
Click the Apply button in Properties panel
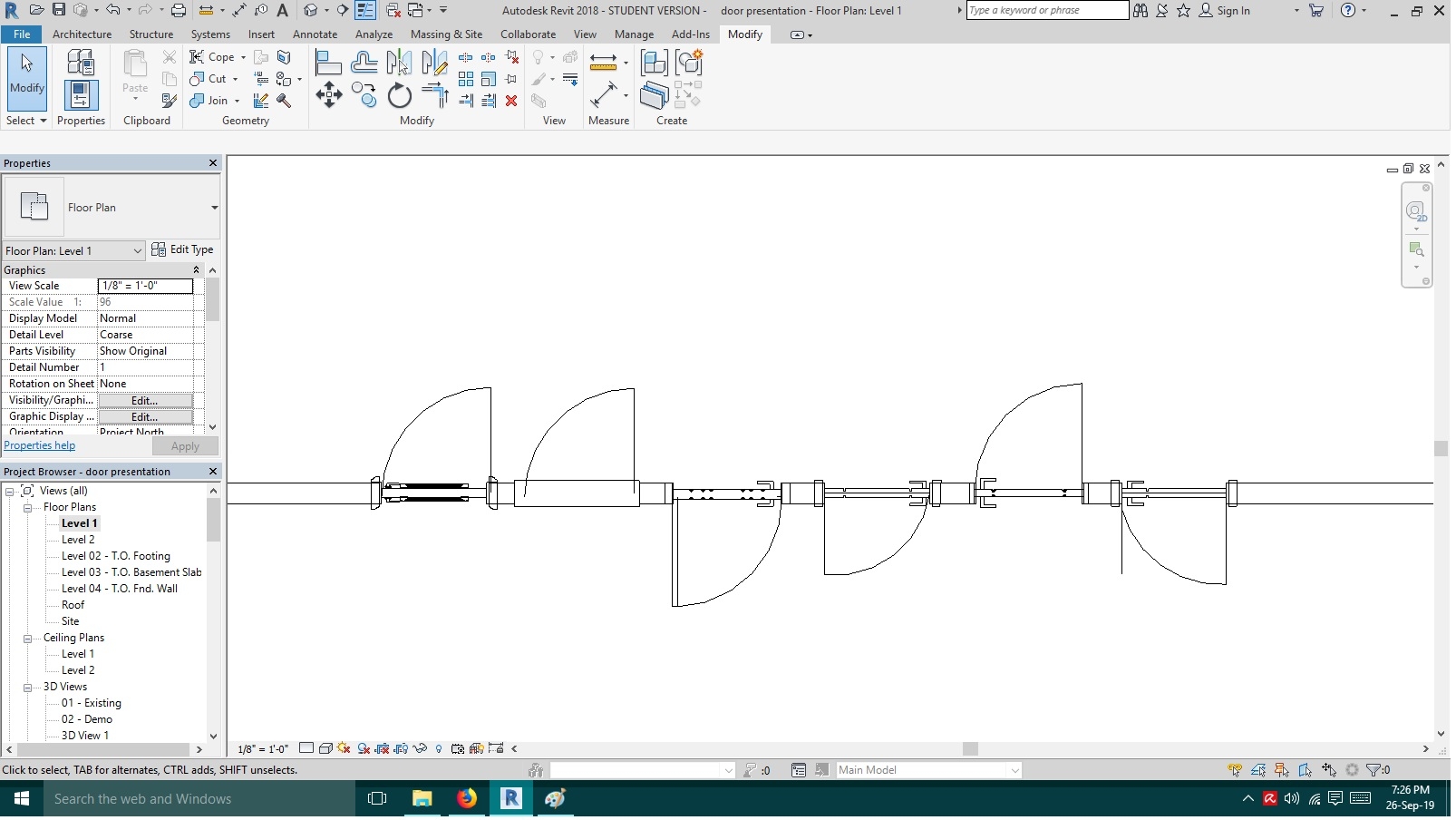185,445
